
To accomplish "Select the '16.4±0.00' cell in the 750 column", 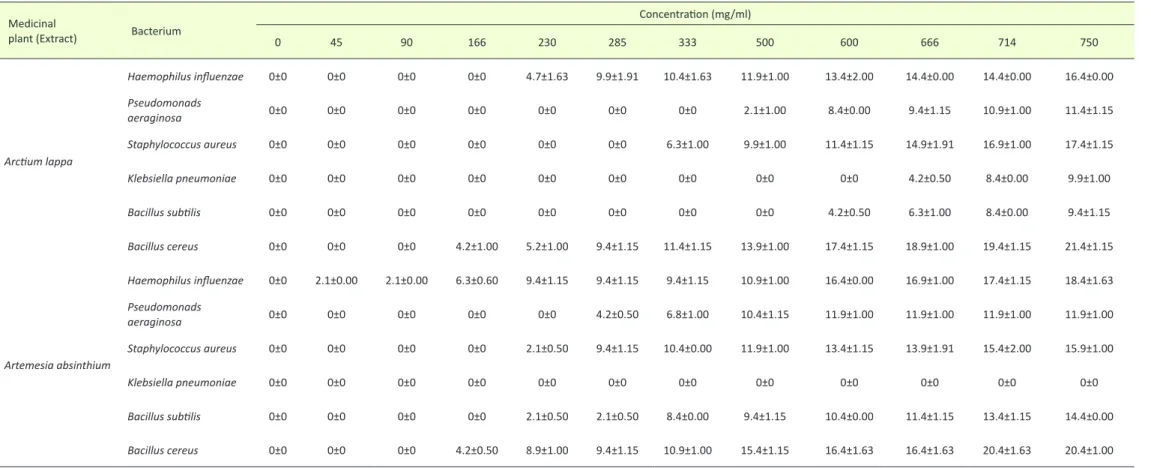I will point(1089,76).
